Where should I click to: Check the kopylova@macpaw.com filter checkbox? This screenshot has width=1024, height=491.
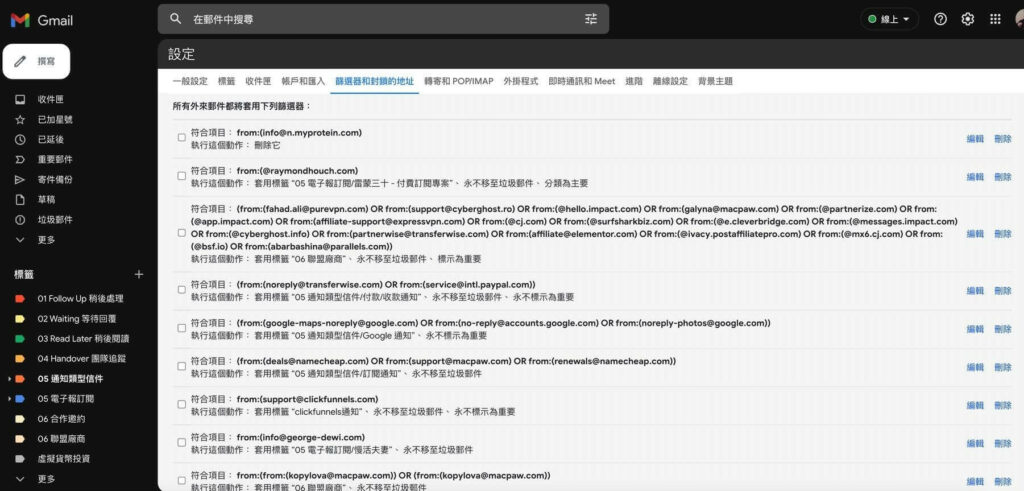click(x=182, y=481)
